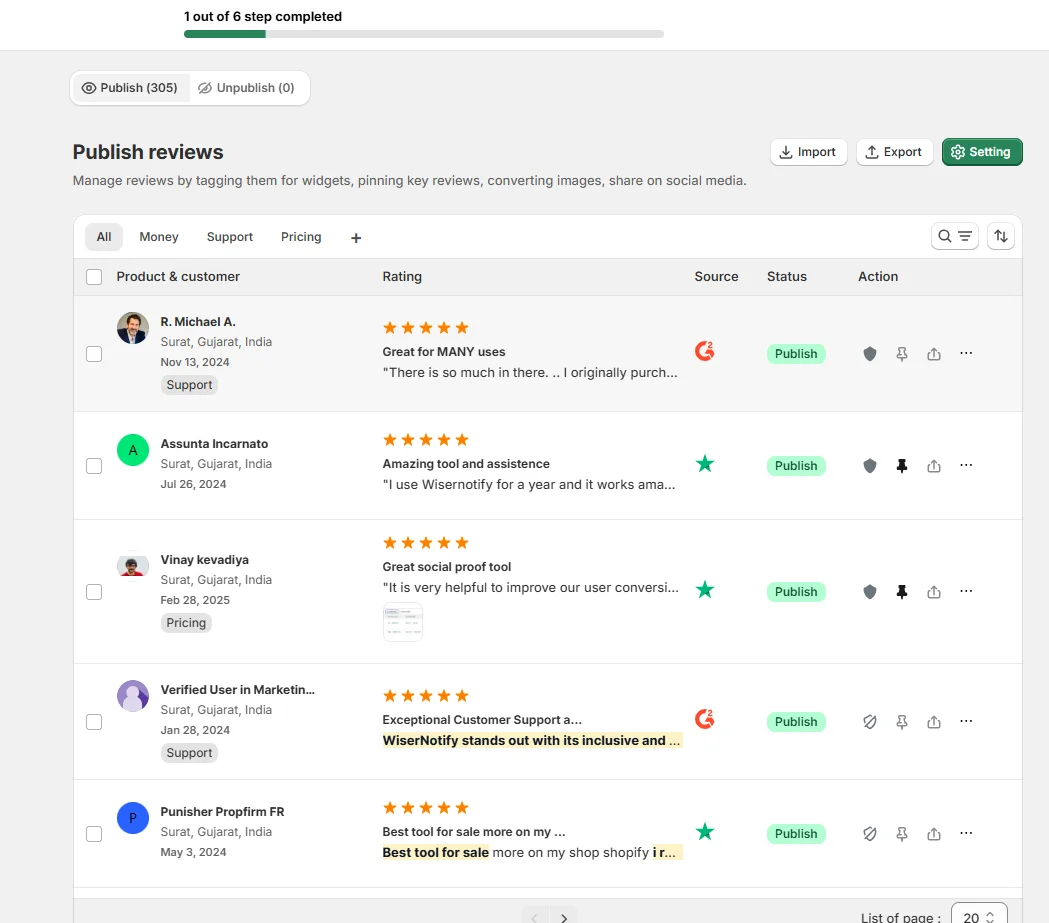The width and height of the screenshot is (1049, 923).
Task: Tick the checkbox for Vinay kevadiya
Action: click(x=94, y=592)
